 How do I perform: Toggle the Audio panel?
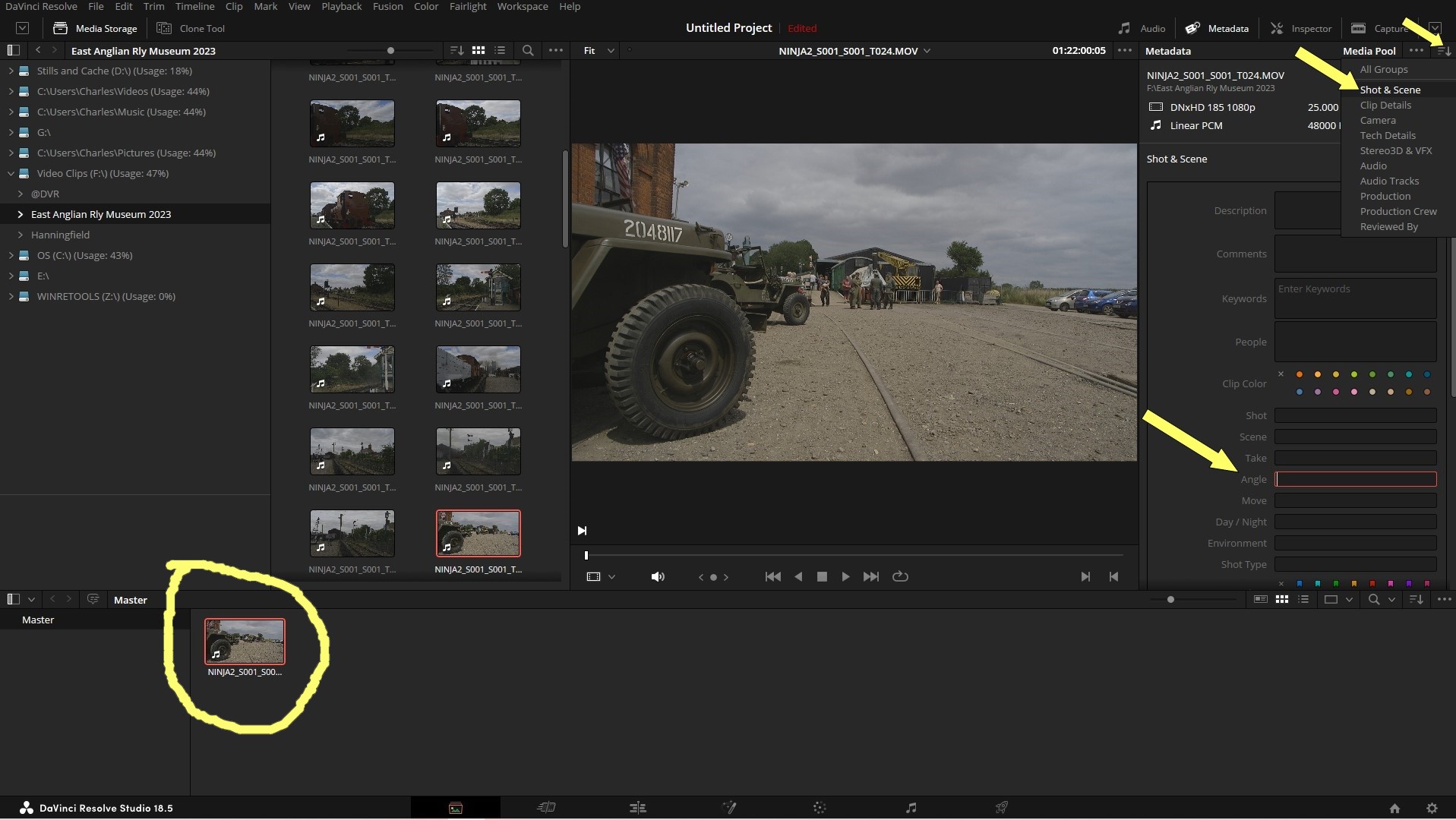tap(1142, 28)
